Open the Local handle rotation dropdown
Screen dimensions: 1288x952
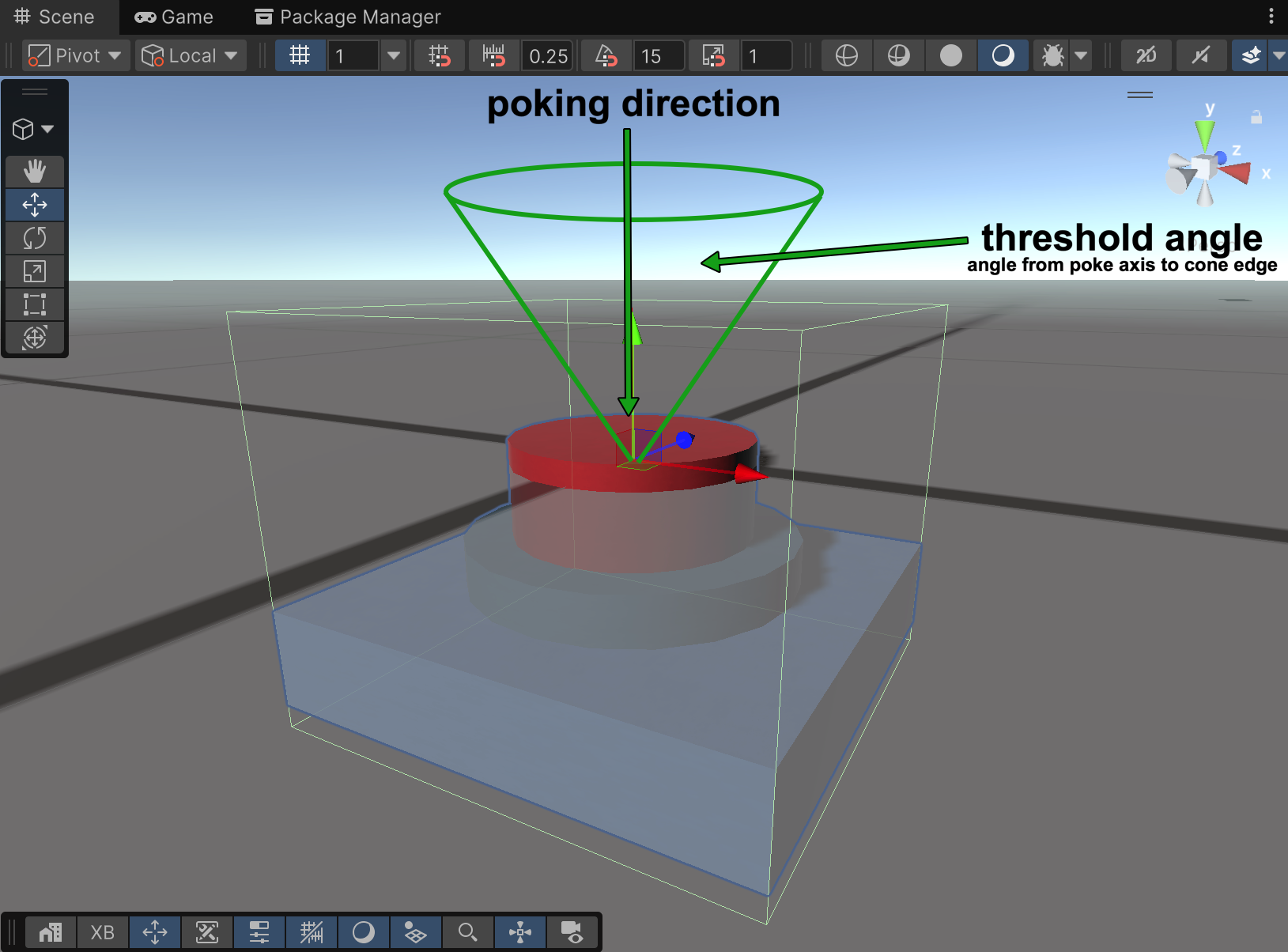tap(190, 55)
